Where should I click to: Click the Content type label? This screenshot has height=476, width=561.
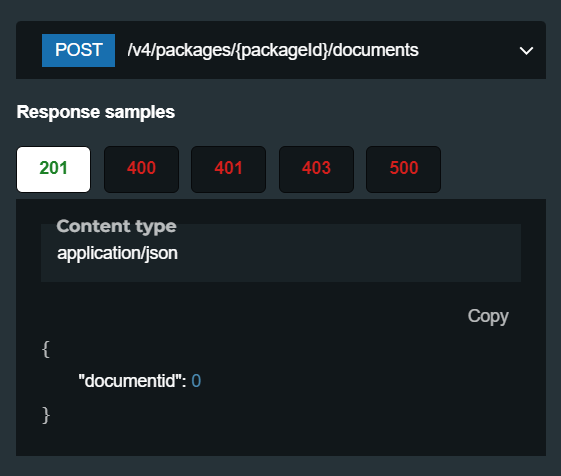(x=116, y=226)
